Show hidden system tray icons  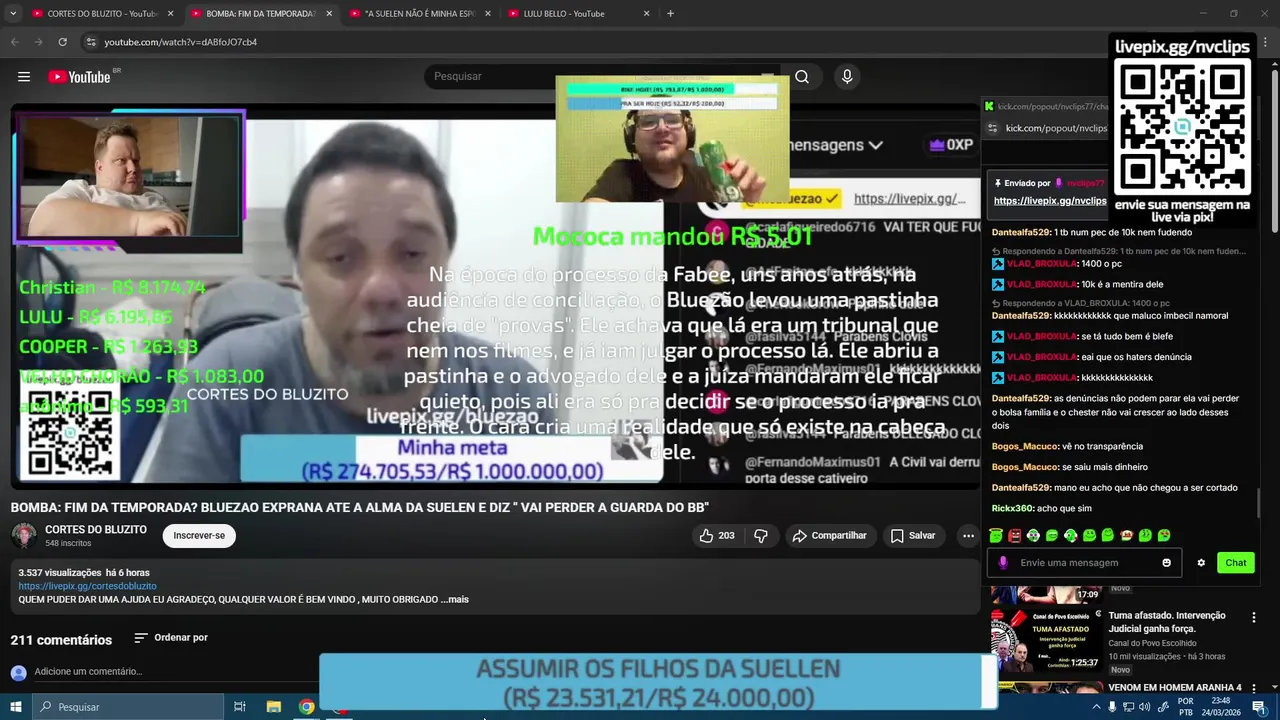1096,707
